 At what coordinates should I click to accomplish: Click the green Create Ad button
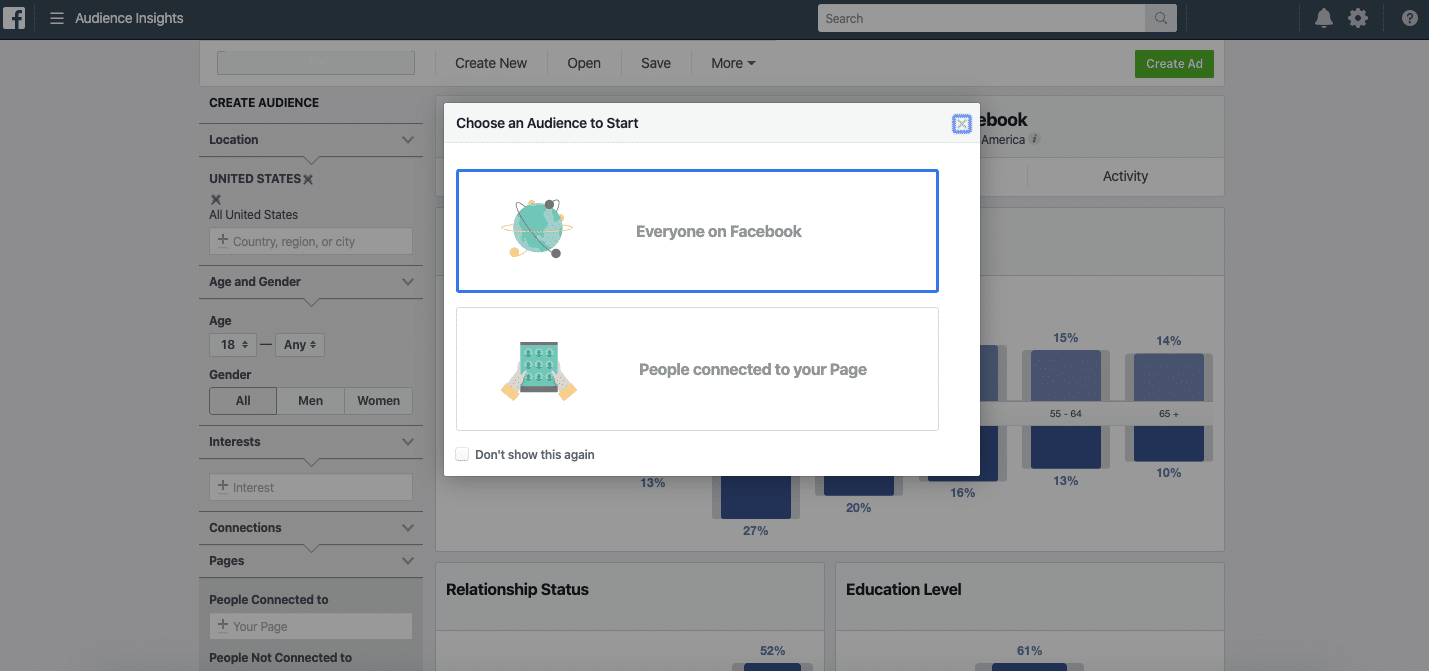(1174, 64)
